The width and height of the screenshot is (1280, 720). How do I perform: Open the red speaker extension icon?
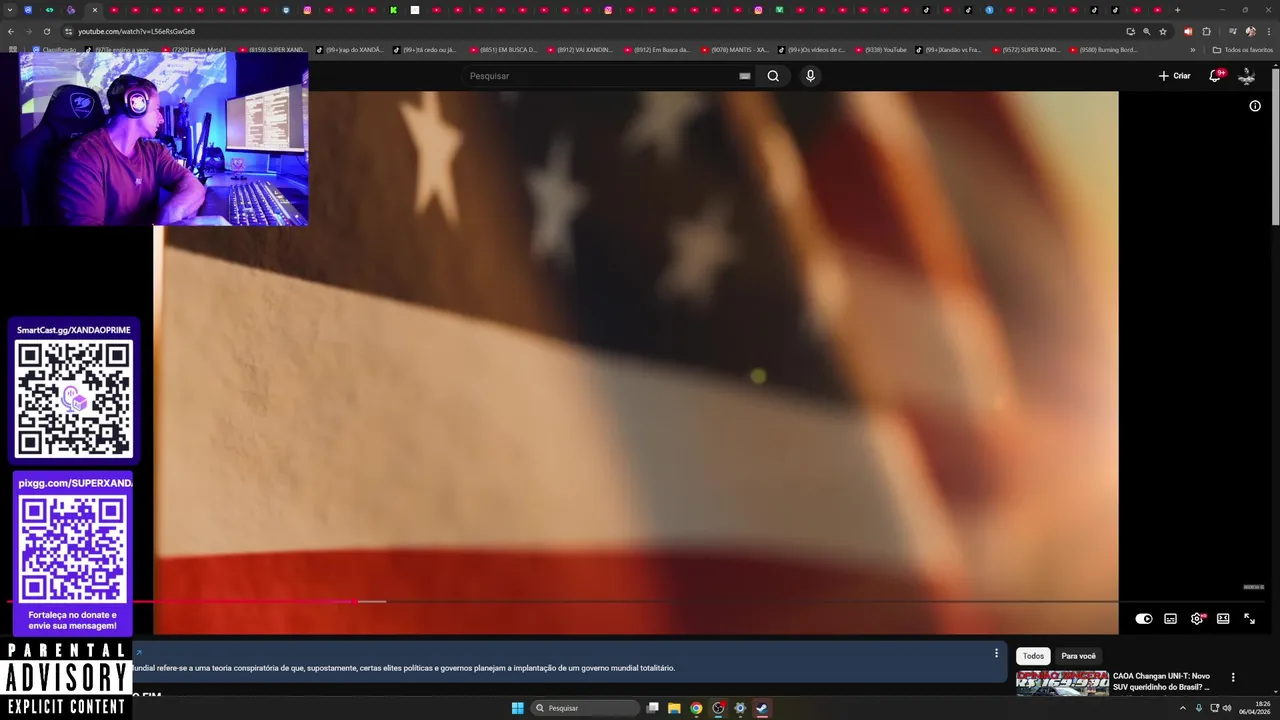pyautogui.click(x=1188, y=31)
